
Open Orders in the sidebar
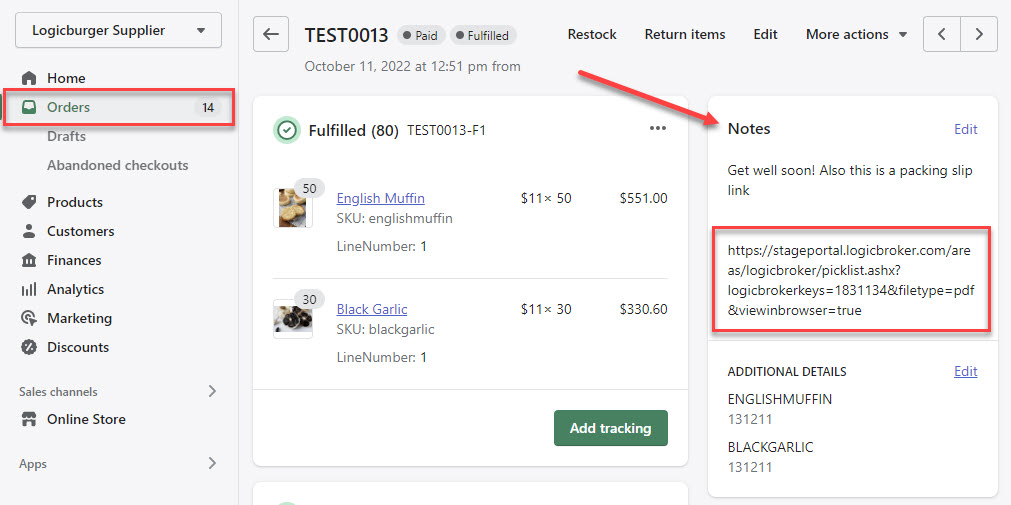(69, 107)
